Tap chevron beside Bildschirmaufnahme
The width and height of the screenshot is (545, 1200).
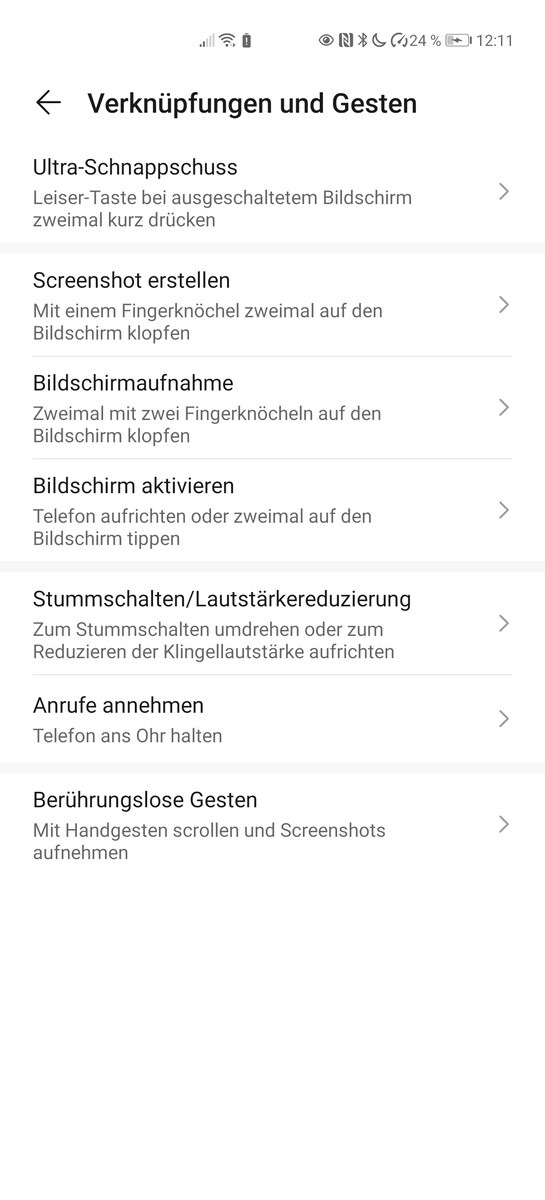point(504,407)
